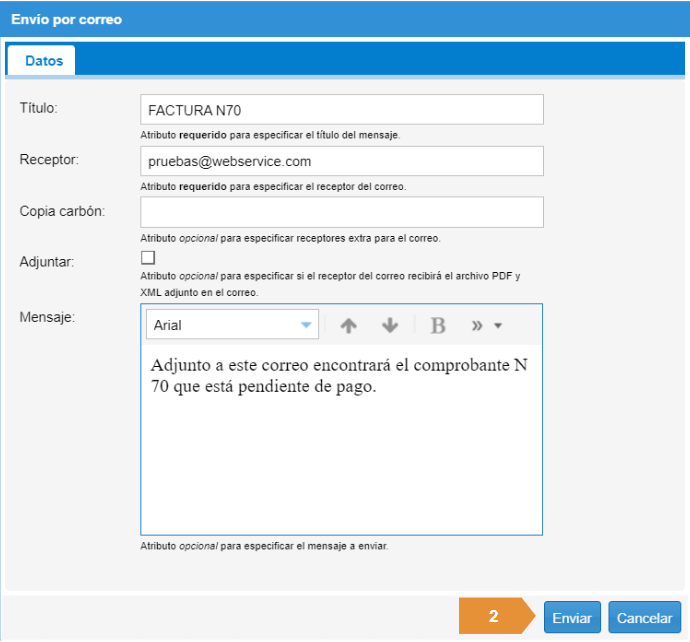The width and height of the screenshot is (690, 642).
Task: Click the Título label
Action: point(39,108)
